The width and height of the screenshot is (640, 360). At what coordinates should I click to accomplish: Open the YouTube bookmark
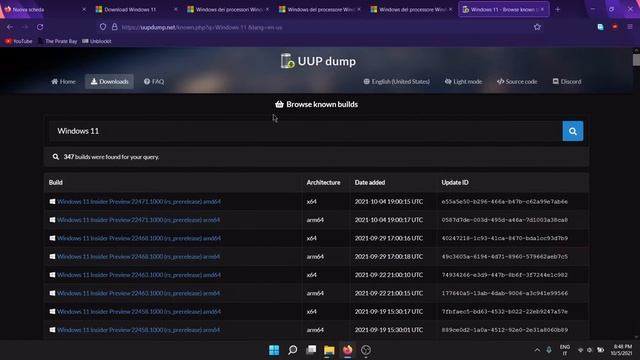click(x=18, y=41)
